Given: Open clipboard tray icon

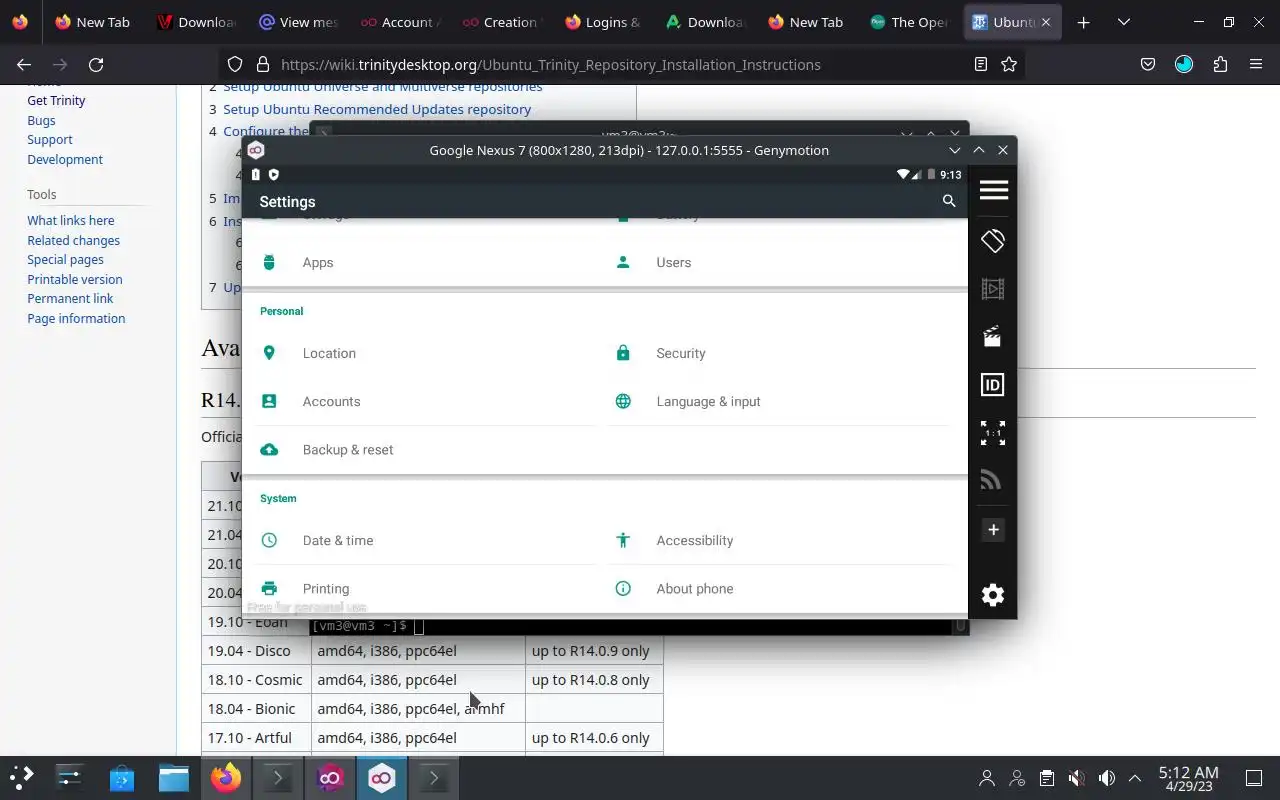Looking at the screenshot, I should [1046, 778].
